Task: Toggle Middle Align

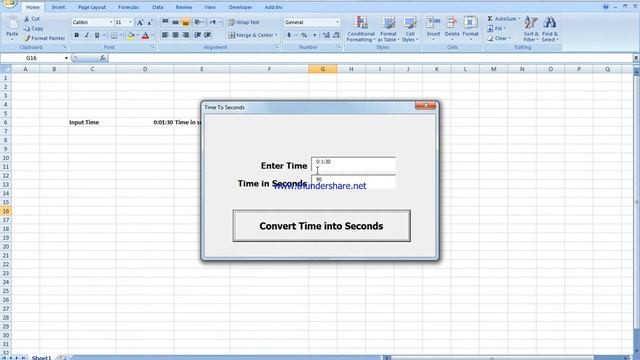Action: point(176,22)
